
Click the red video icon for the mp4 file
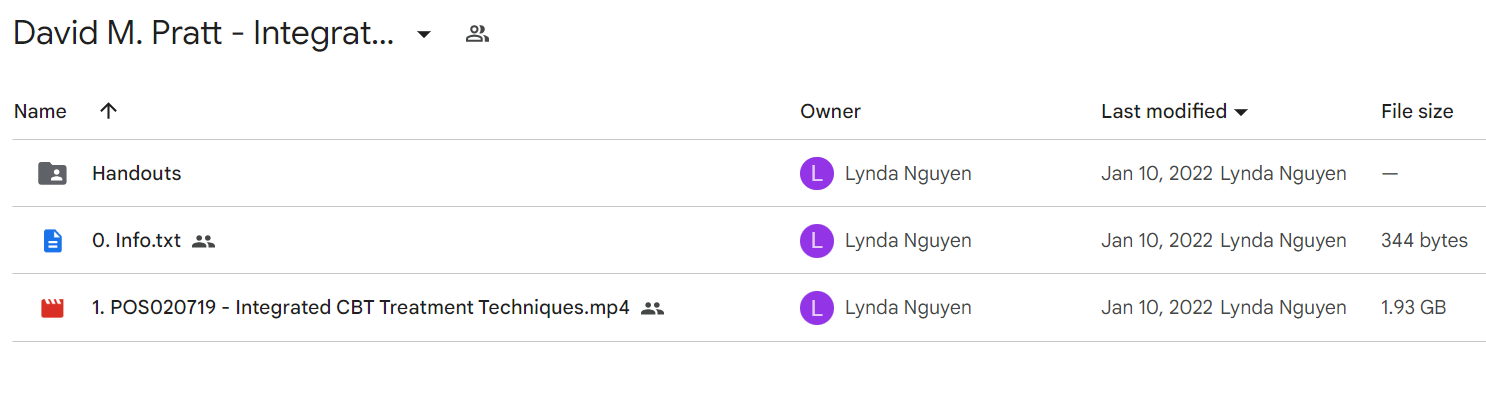click(x=52, y=308)
